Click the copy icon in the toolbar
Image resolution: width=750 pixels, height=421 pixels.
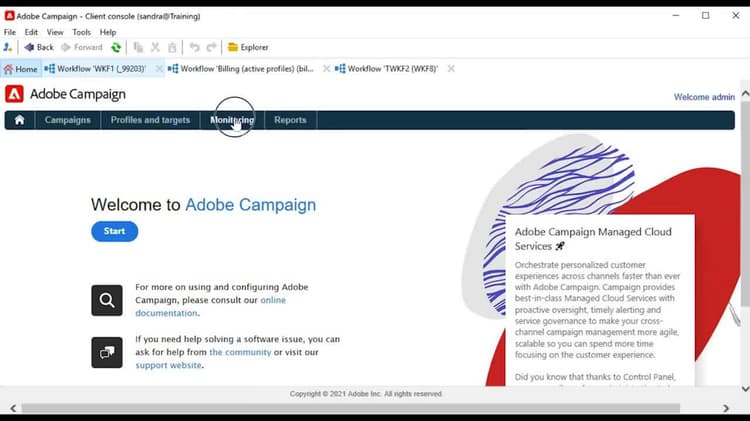click(138, 47)
